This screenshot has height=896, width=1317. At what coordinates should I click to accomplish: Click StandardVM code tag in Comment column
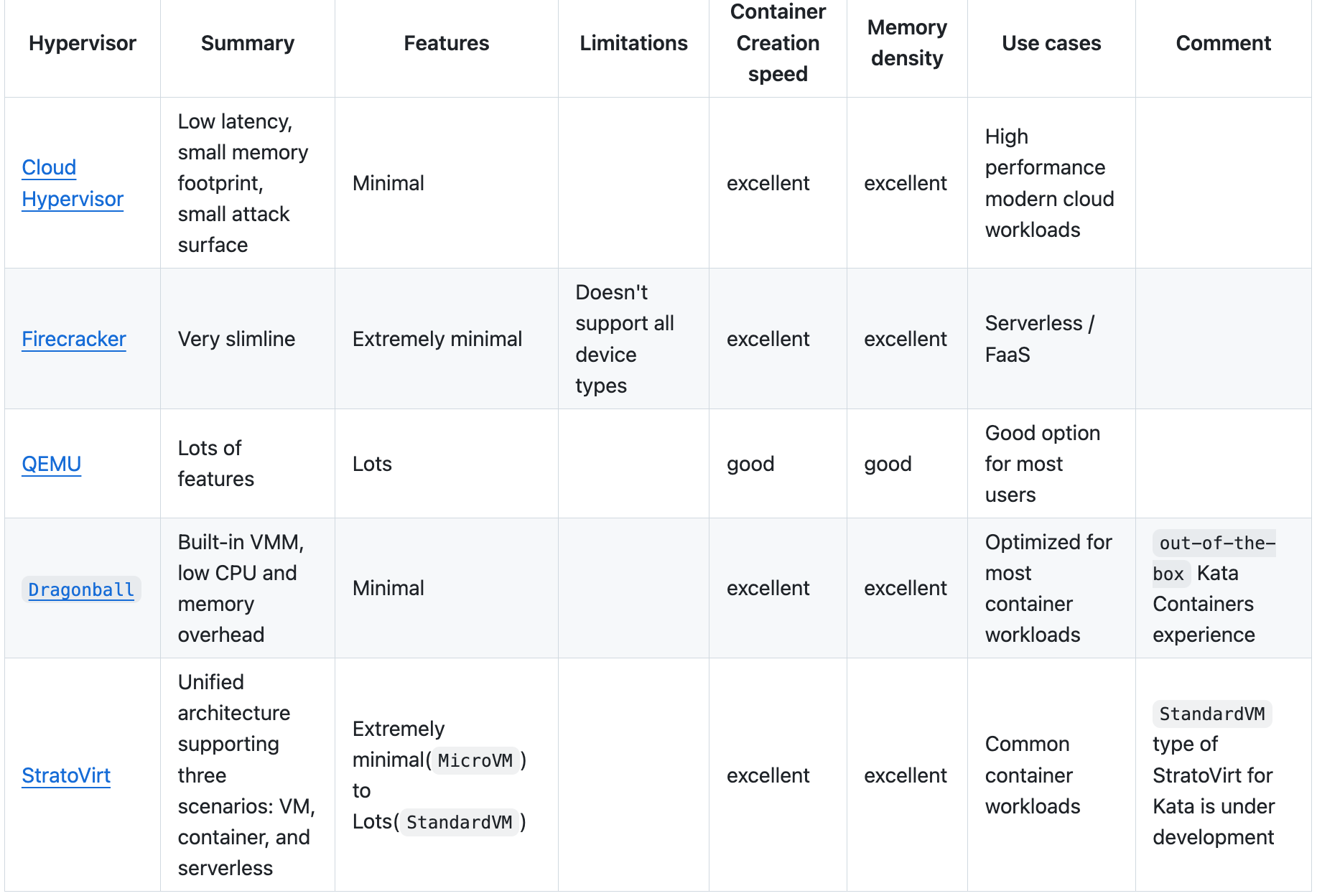tap(1212, 714)
